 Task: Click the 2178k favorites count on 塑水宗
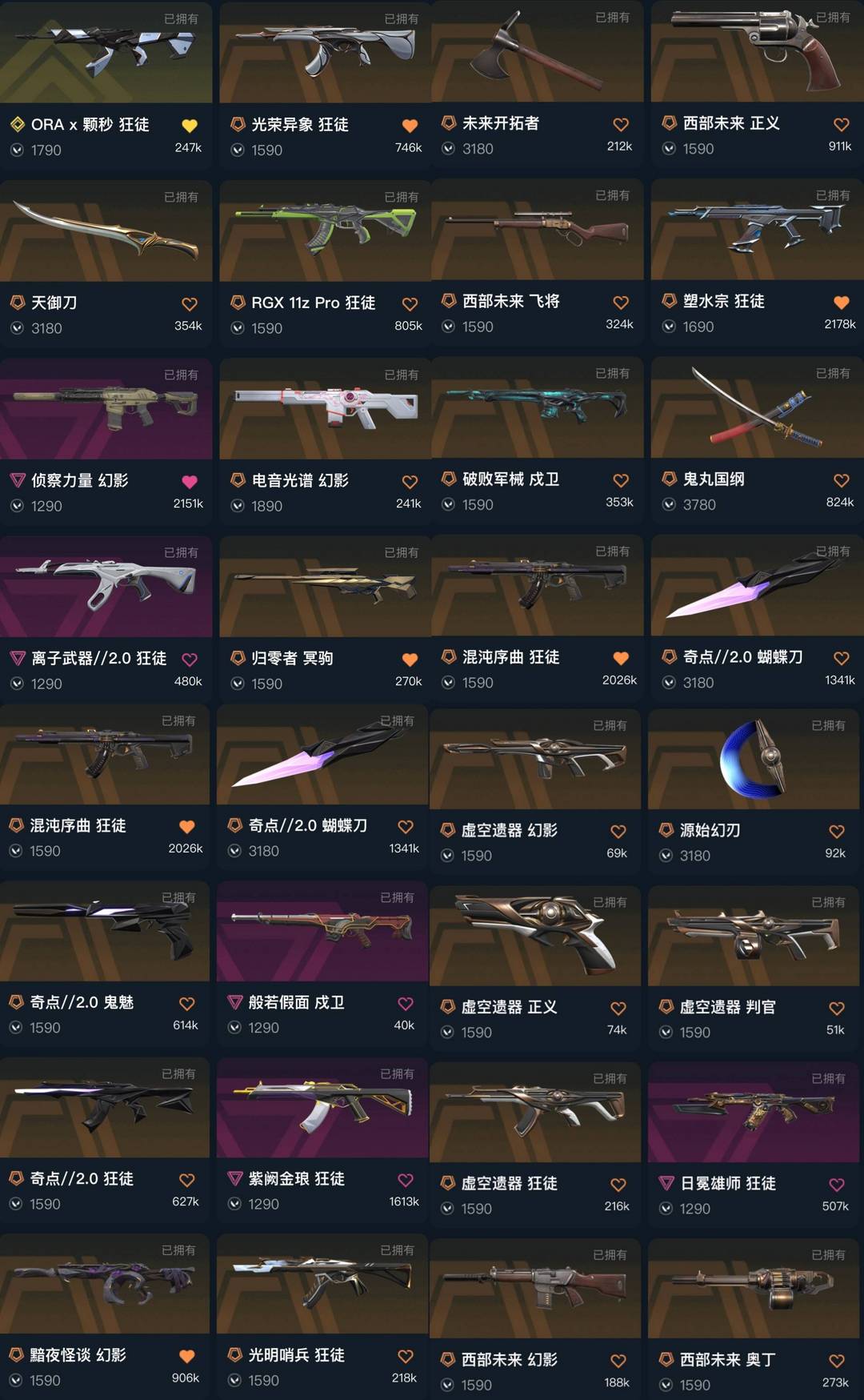(840, 324)
